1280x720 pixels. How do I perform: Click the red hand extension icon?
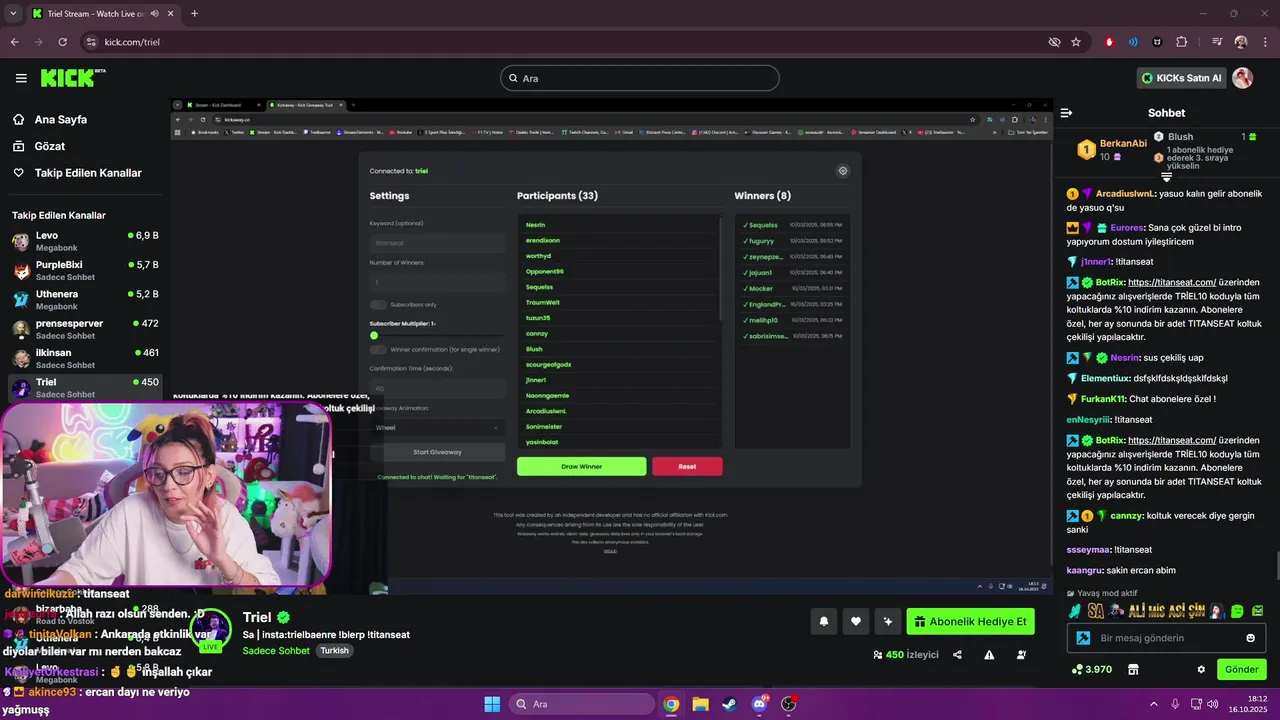pyautogui.click(x=1109, y=42)
